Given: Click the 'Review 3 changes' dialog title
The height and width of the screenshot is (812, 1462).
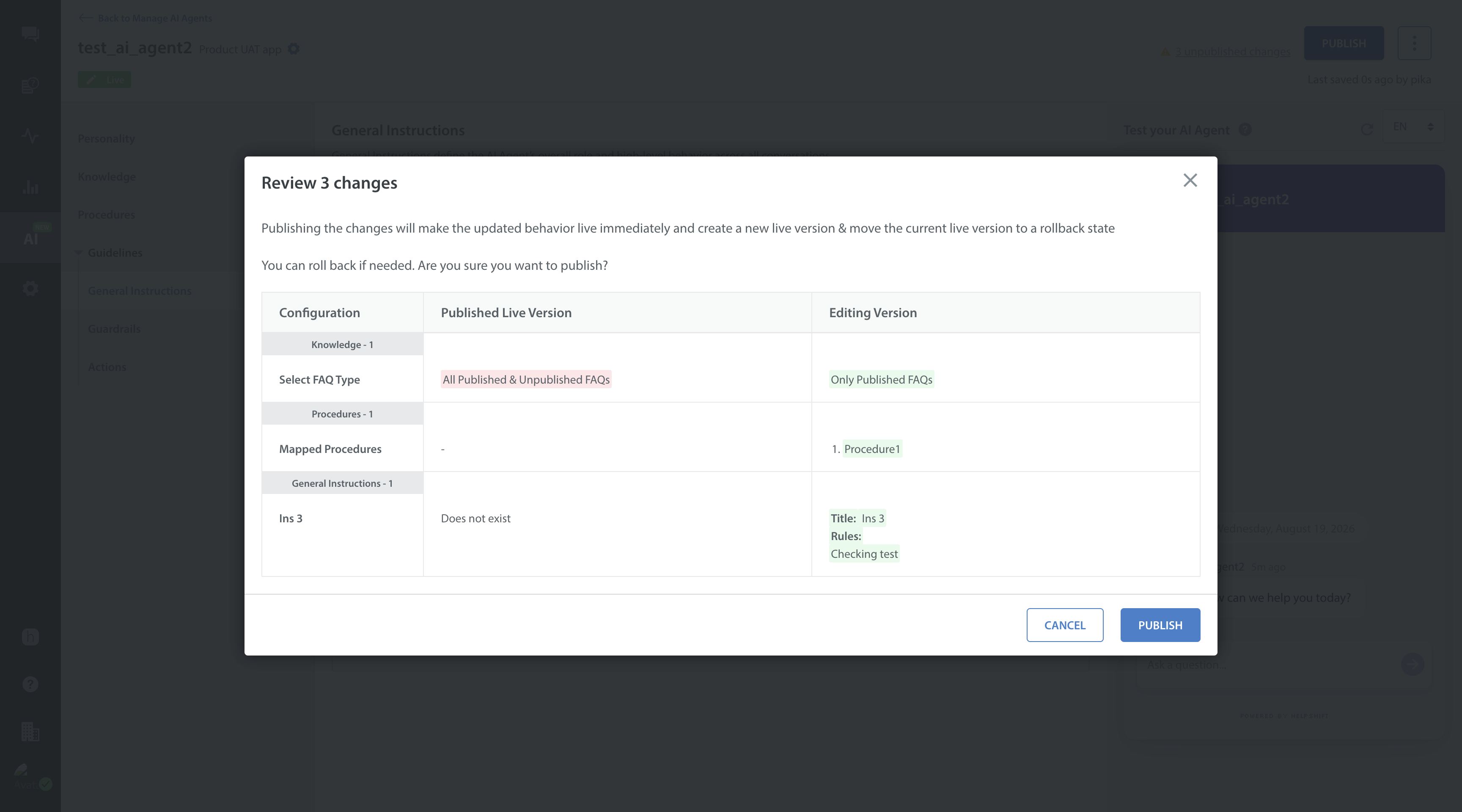Looking at the screenshot, I should (329, 183).
